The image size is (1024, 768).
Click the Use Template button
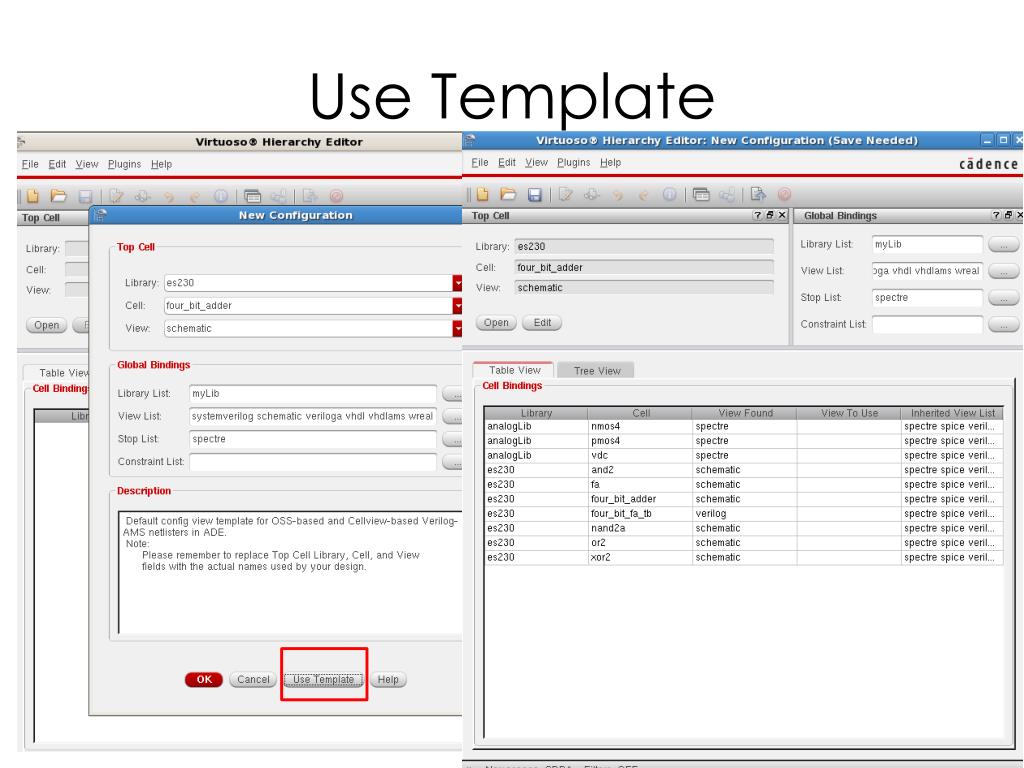click(x=323, y=680)
